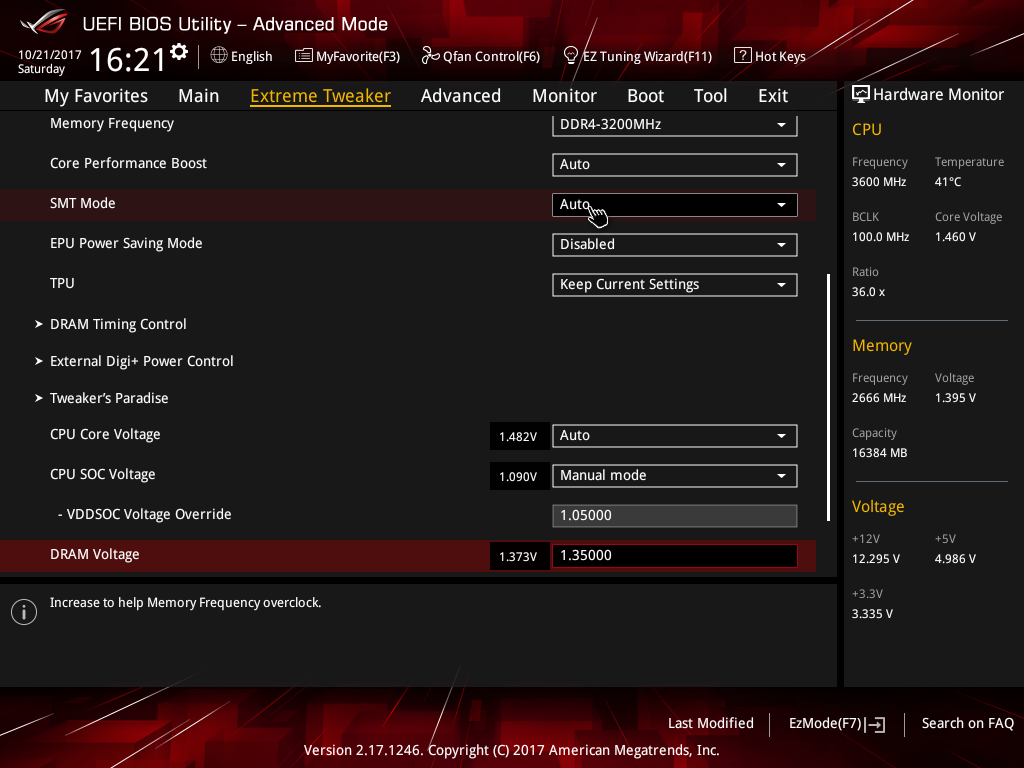Click the +3.3V 3.335 V reading
Screen dimensions: 1024x768
872,614
